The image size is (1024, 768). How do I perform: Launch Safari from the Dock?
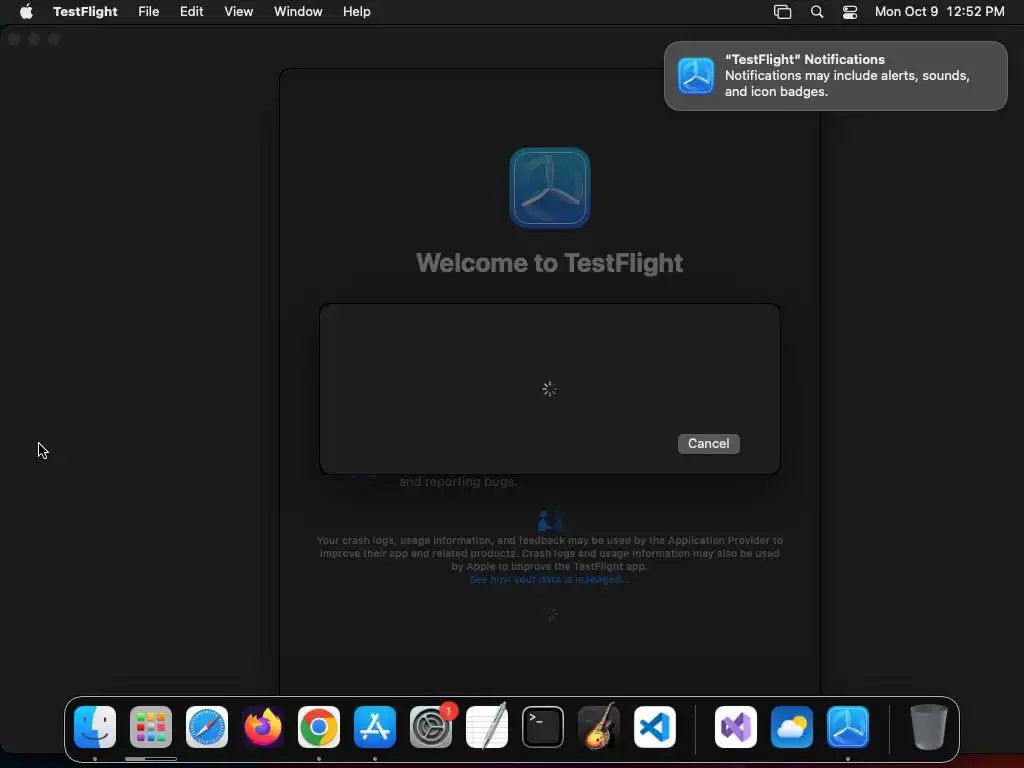pyautogui.click(x=207, y=726)
